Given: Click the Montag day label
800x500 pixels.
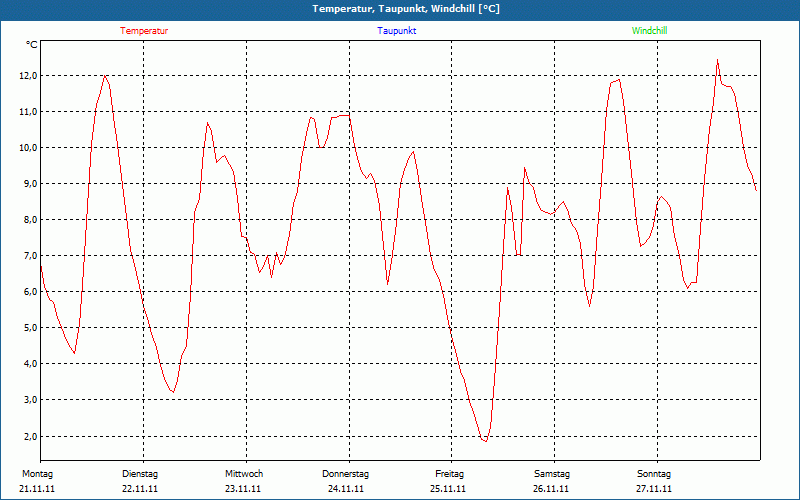Looking at the screenshot, I should pyautogui.click(x=37, y=474).
